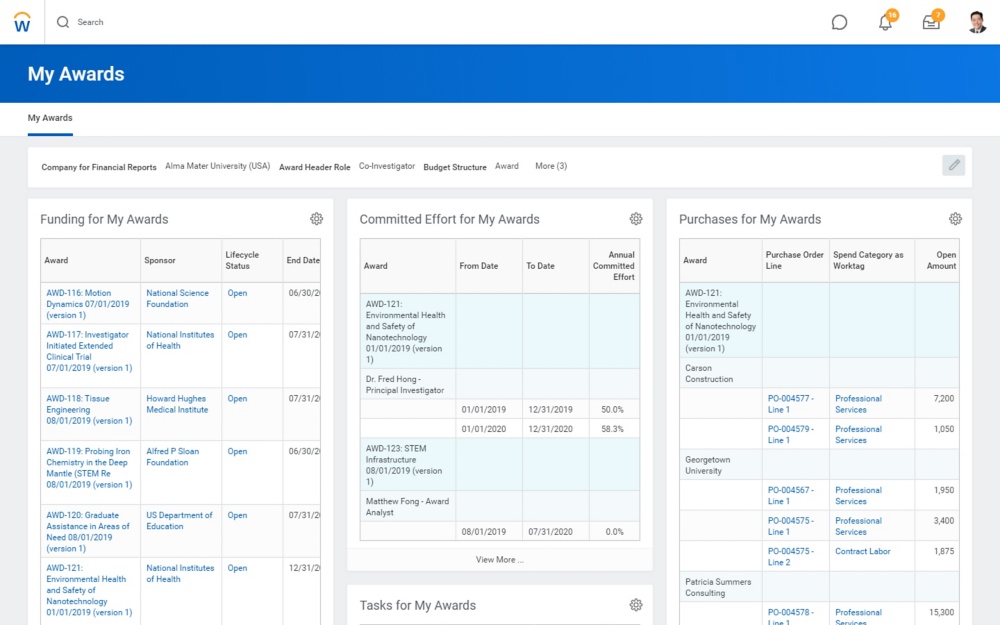The height and width of the screenshot is (625, 1000).
Task: Open the user profile avatar
Action: coord(977,22)
